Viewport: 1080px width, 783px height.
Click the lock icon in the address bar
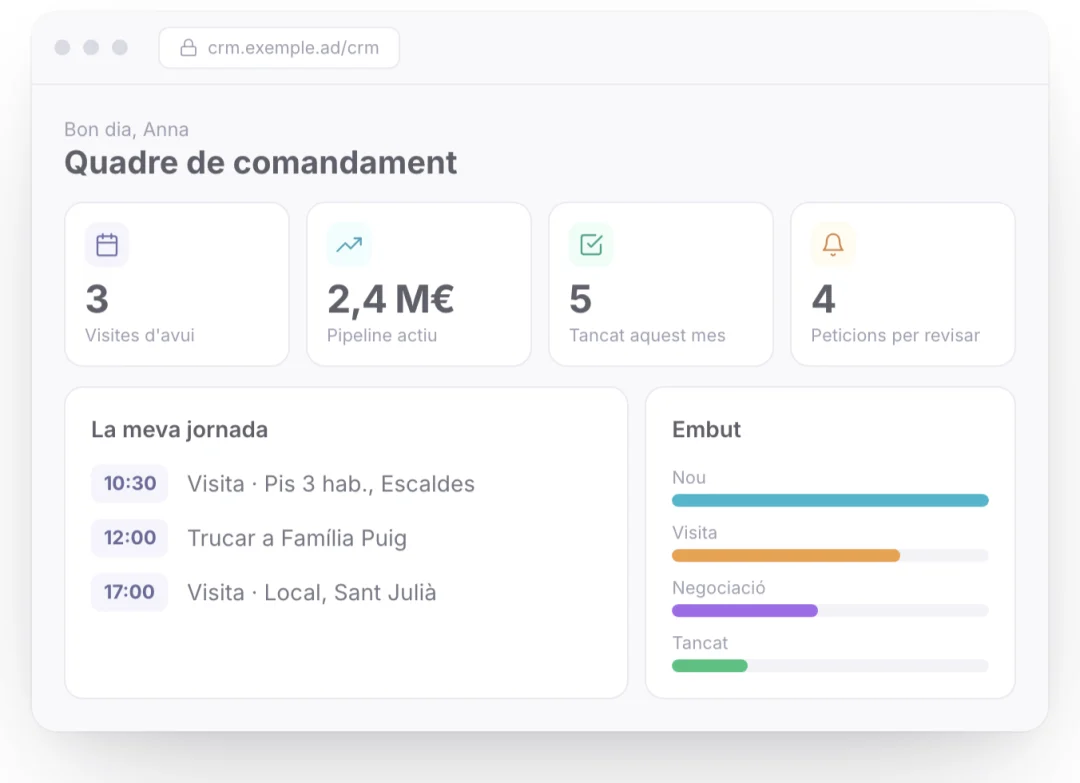[188, 48]
